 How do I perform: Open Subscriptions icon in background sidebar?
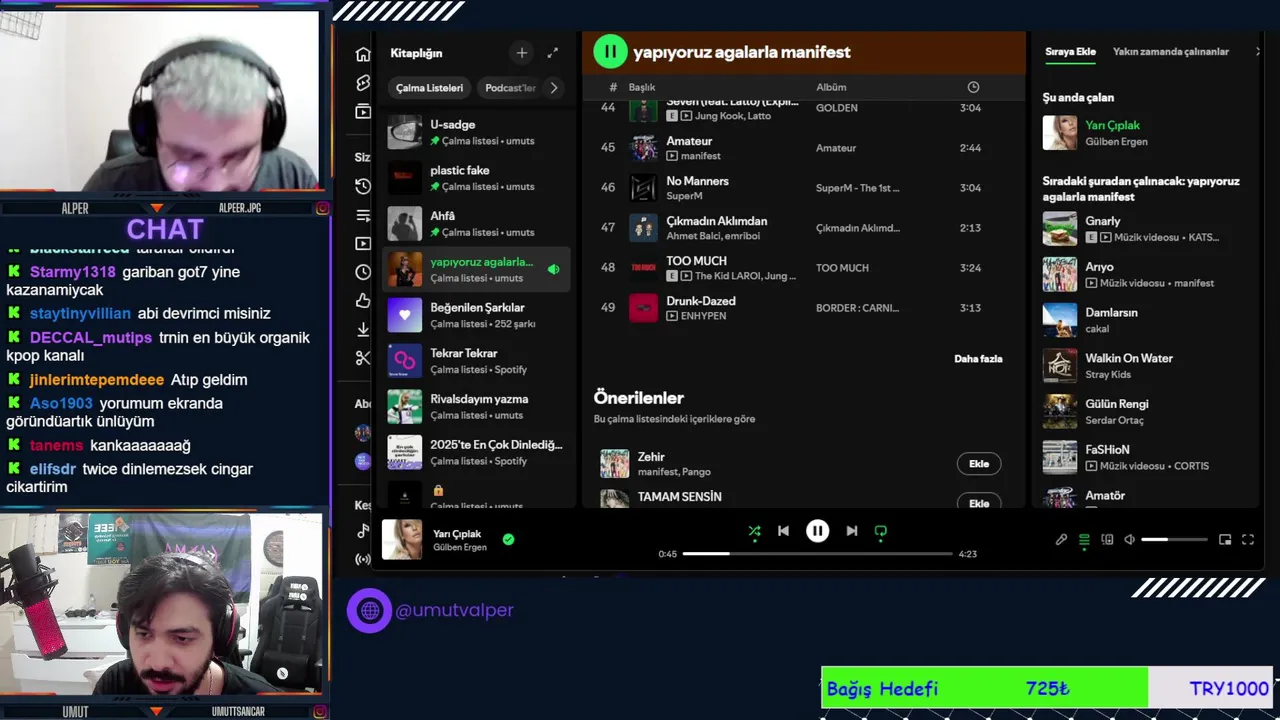pos(363,112)
